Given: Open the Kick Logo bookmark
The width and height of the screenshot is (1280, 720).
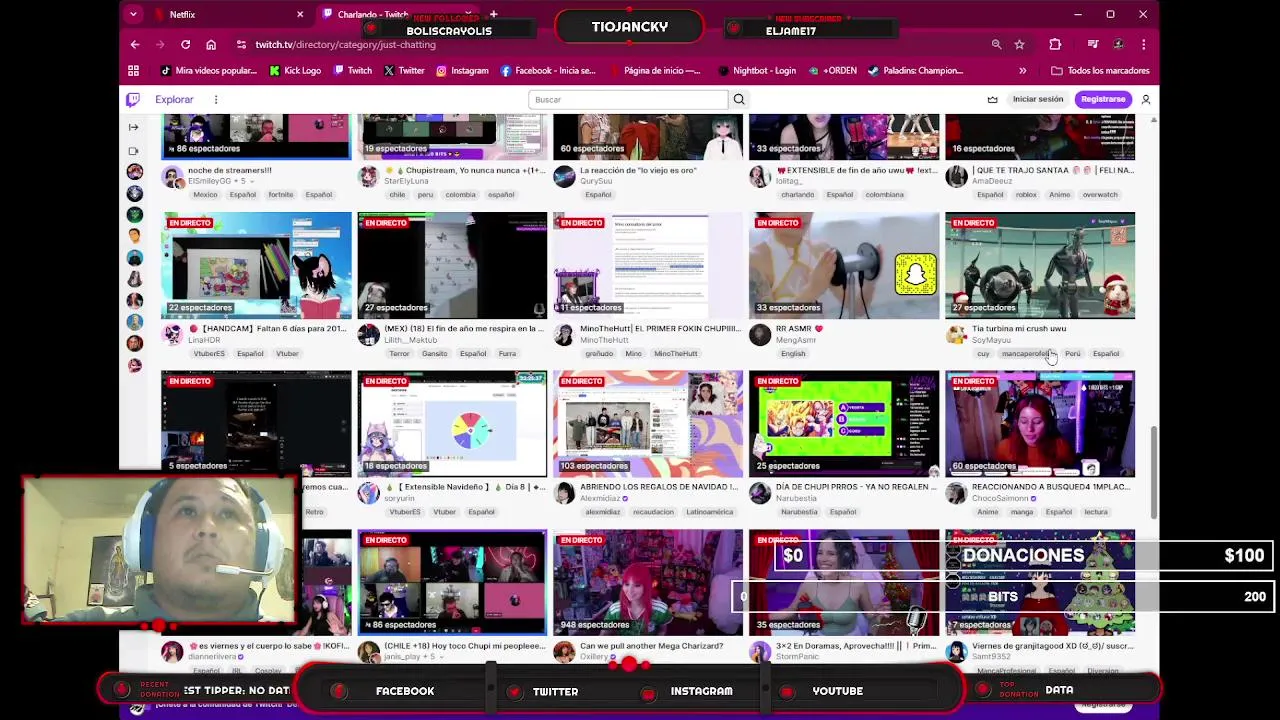Looking at the screenshot, I should tap(296, 71).
